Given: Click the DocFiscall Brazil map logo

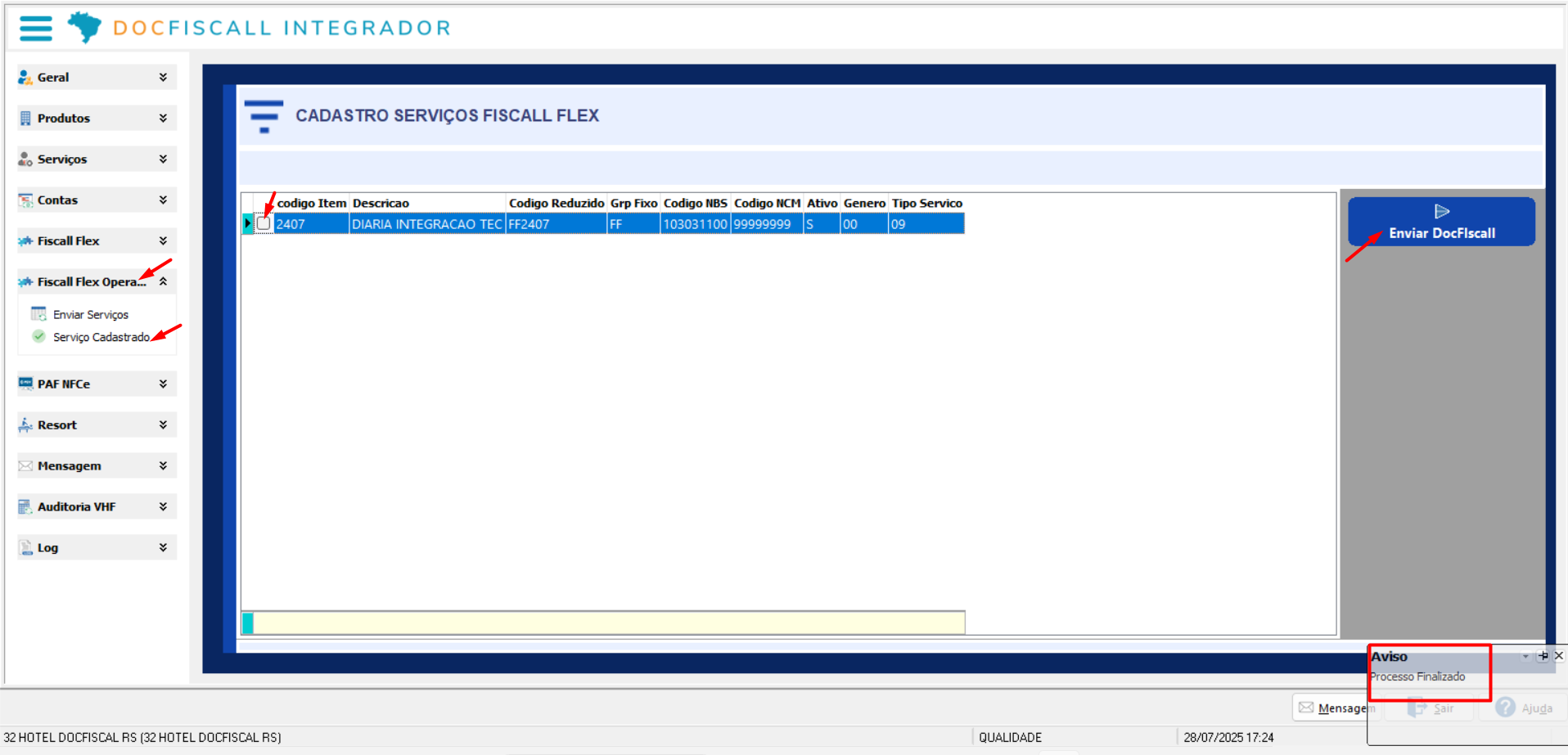Looking at the screenshot, I should tap(84, 27).
